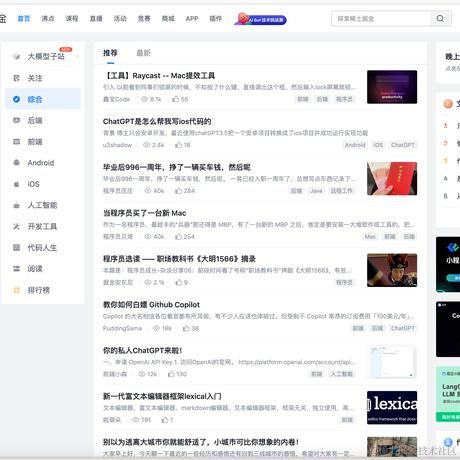Viewport: 460px width, 460px height.
Task: Click thumbs-up icon on ChatGPT ios代码 article
Action: coord(178,145)
